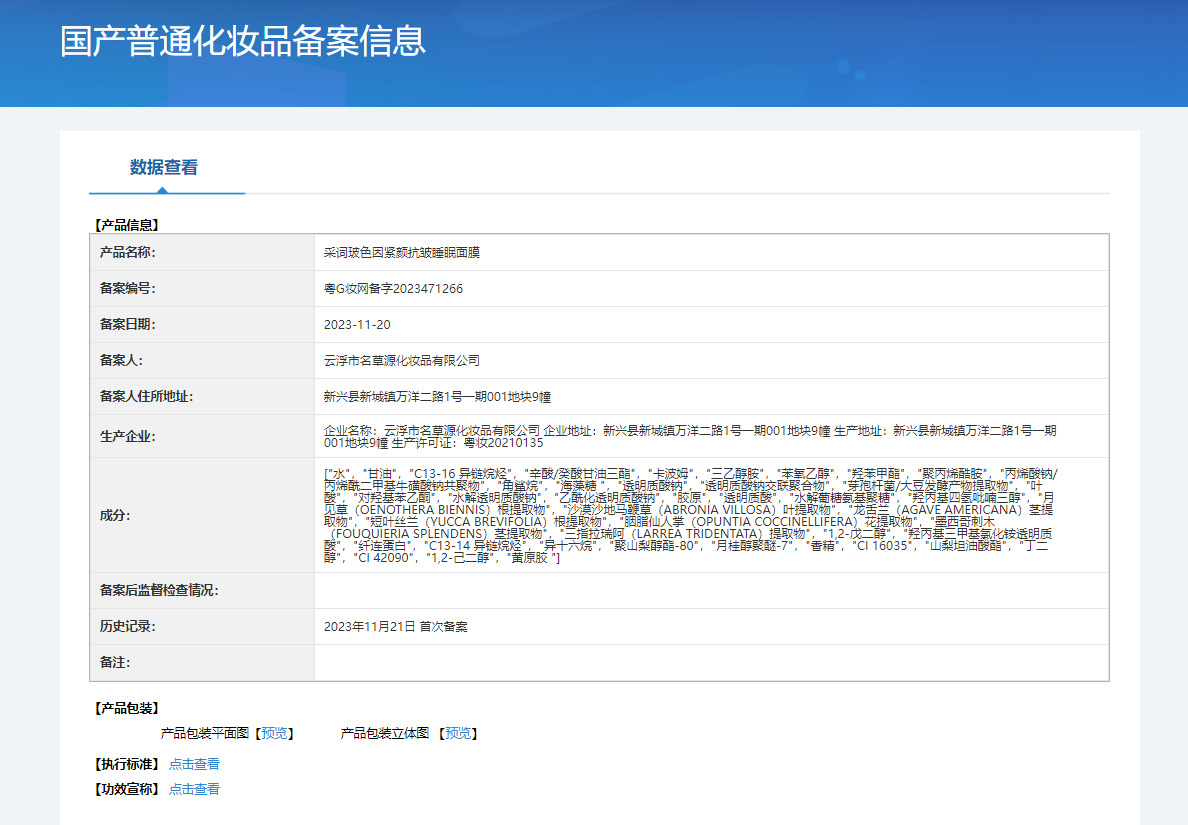Image resolution: width=1188 pixels, height=825 pixels.
Task: Select filing number 粤G妆网备字2023471266
Action: coord(393,289)
